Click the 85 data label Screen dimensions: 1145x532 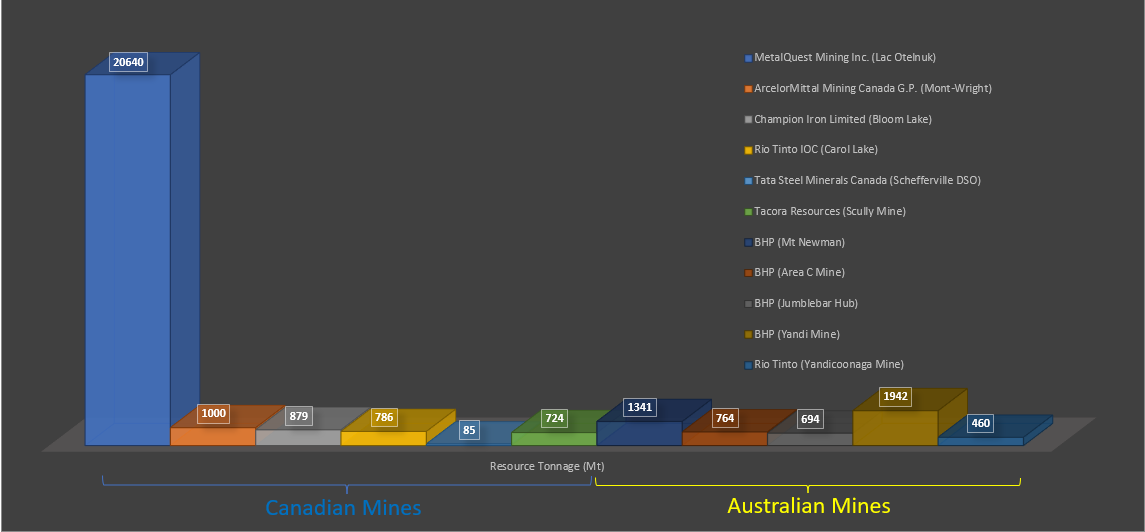[469, 431]
